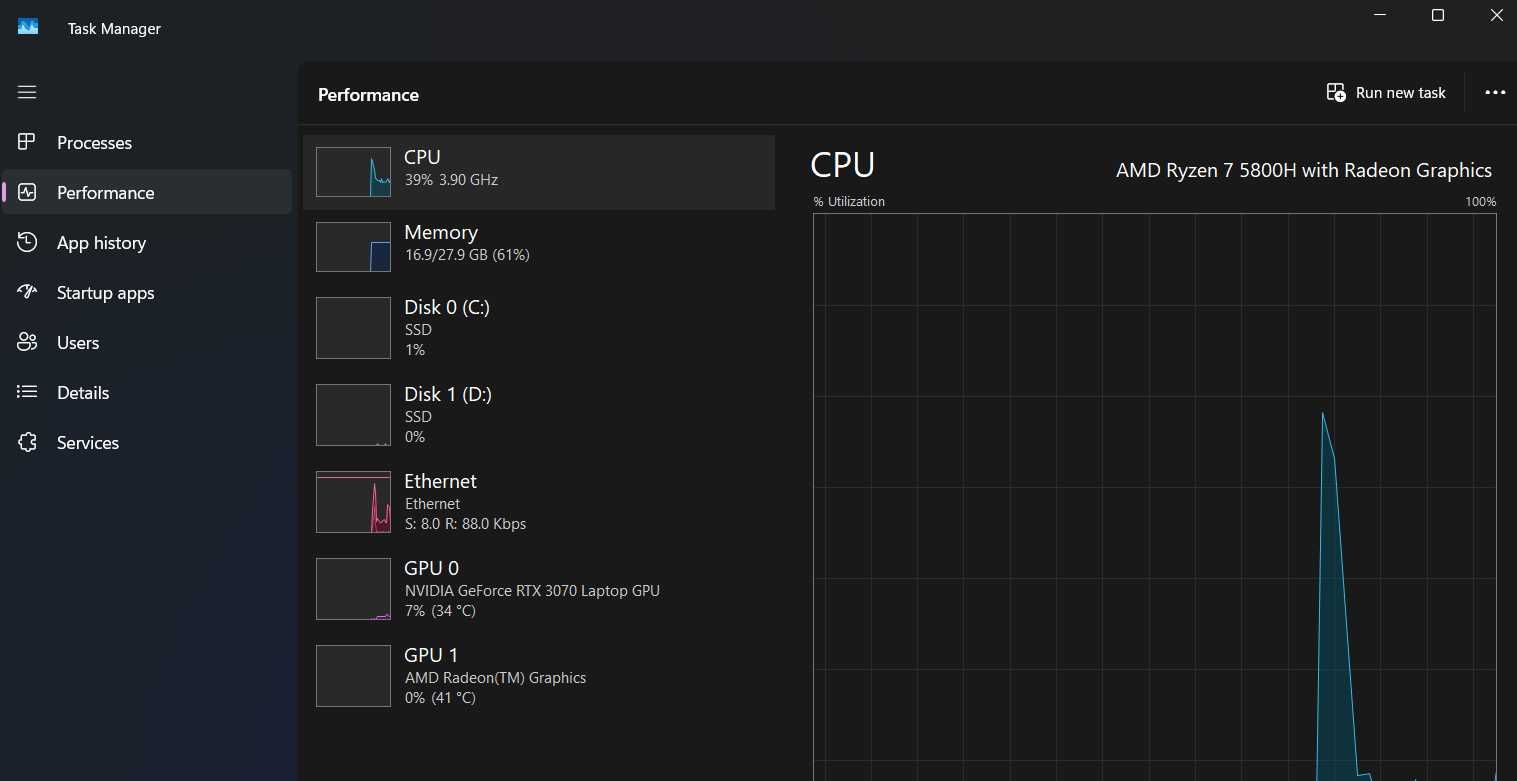This screenshot has width=1517, height=781.
Task: Select the GPU 0 graph thumbnail
Action: click(x=353, y=589)
